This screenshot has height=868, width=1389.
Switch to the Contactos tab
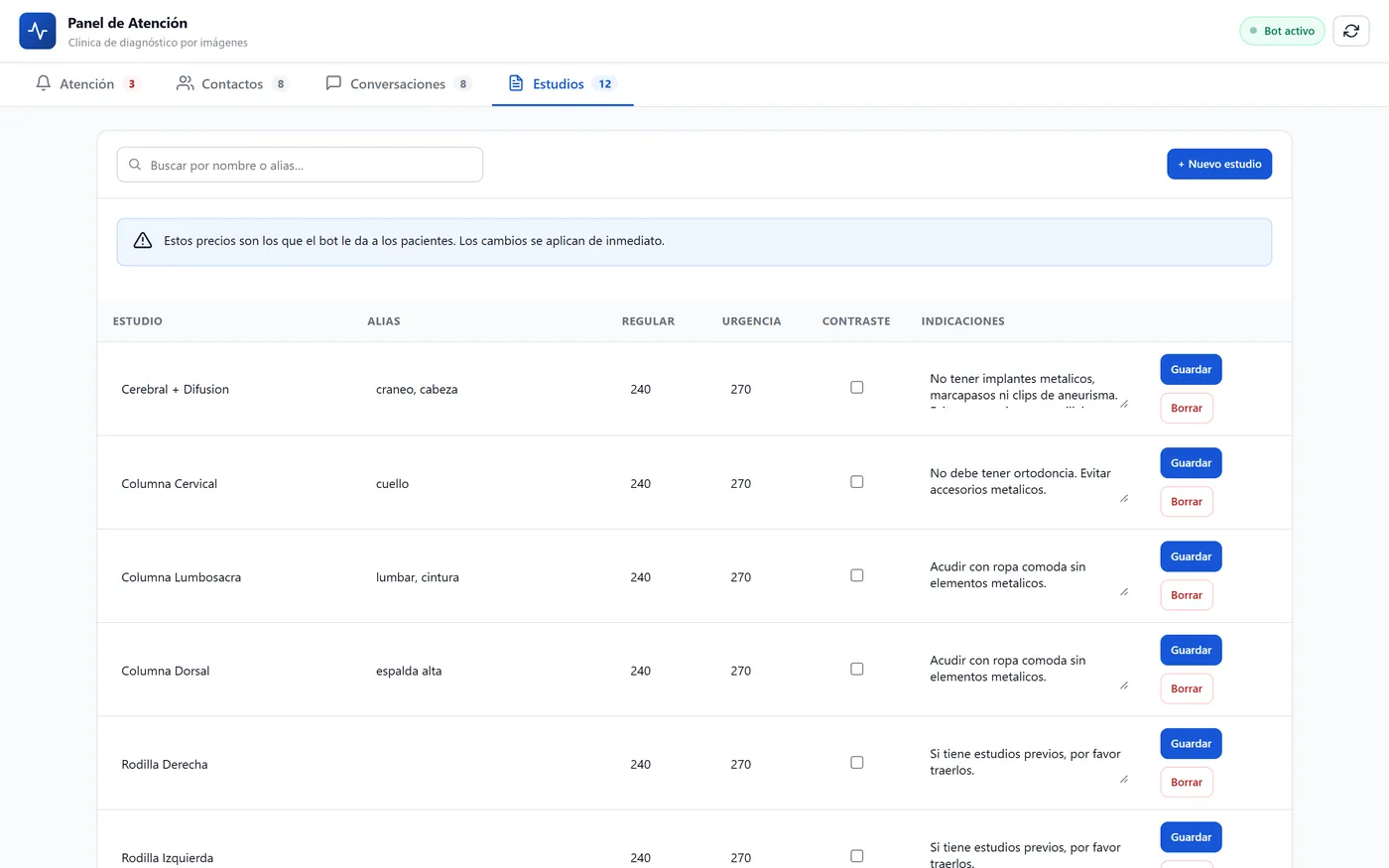pos(232,84)
